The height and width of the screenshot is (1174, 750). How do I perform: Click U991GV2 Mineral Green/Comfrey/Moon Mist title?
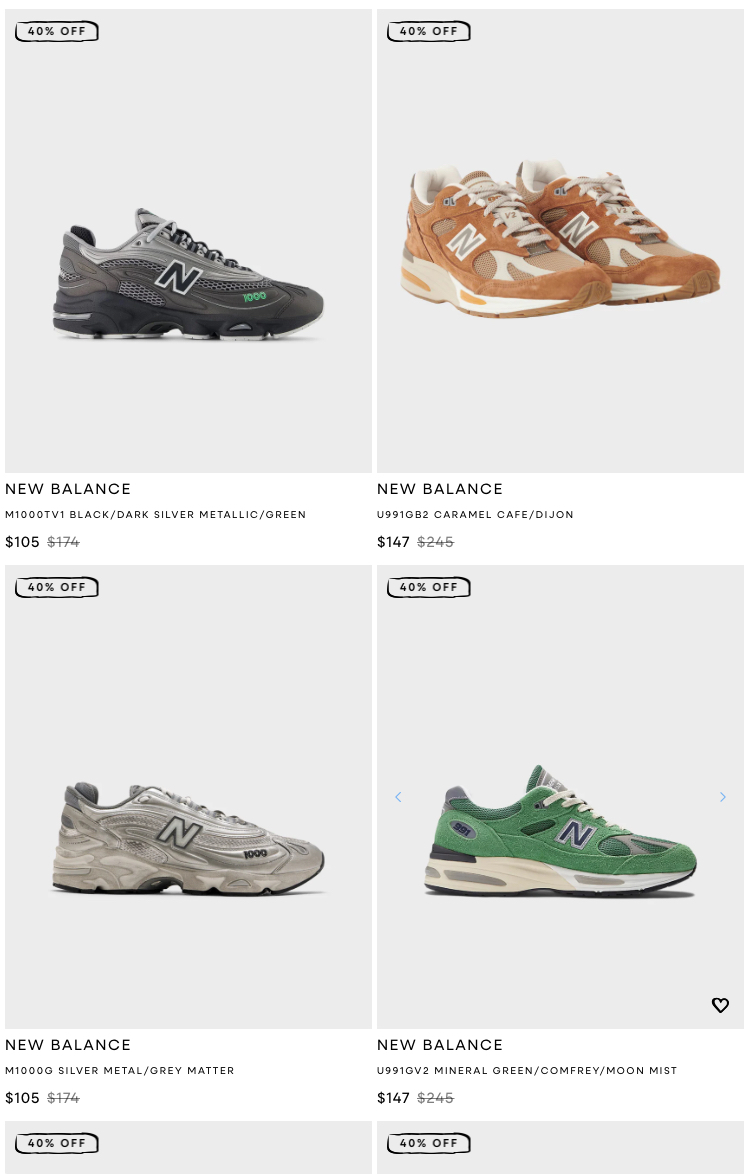(527, 1071)
